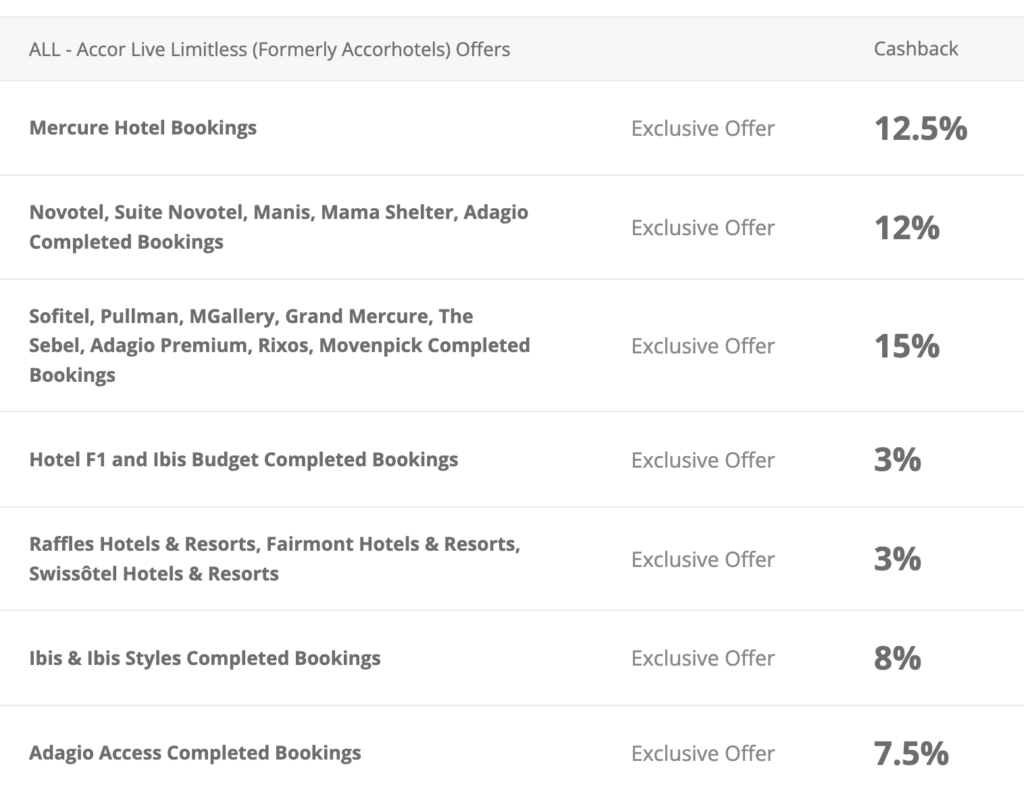1024x792 pixels.
Task: Click the 15% cashback rate
Action: click(907, 346)
